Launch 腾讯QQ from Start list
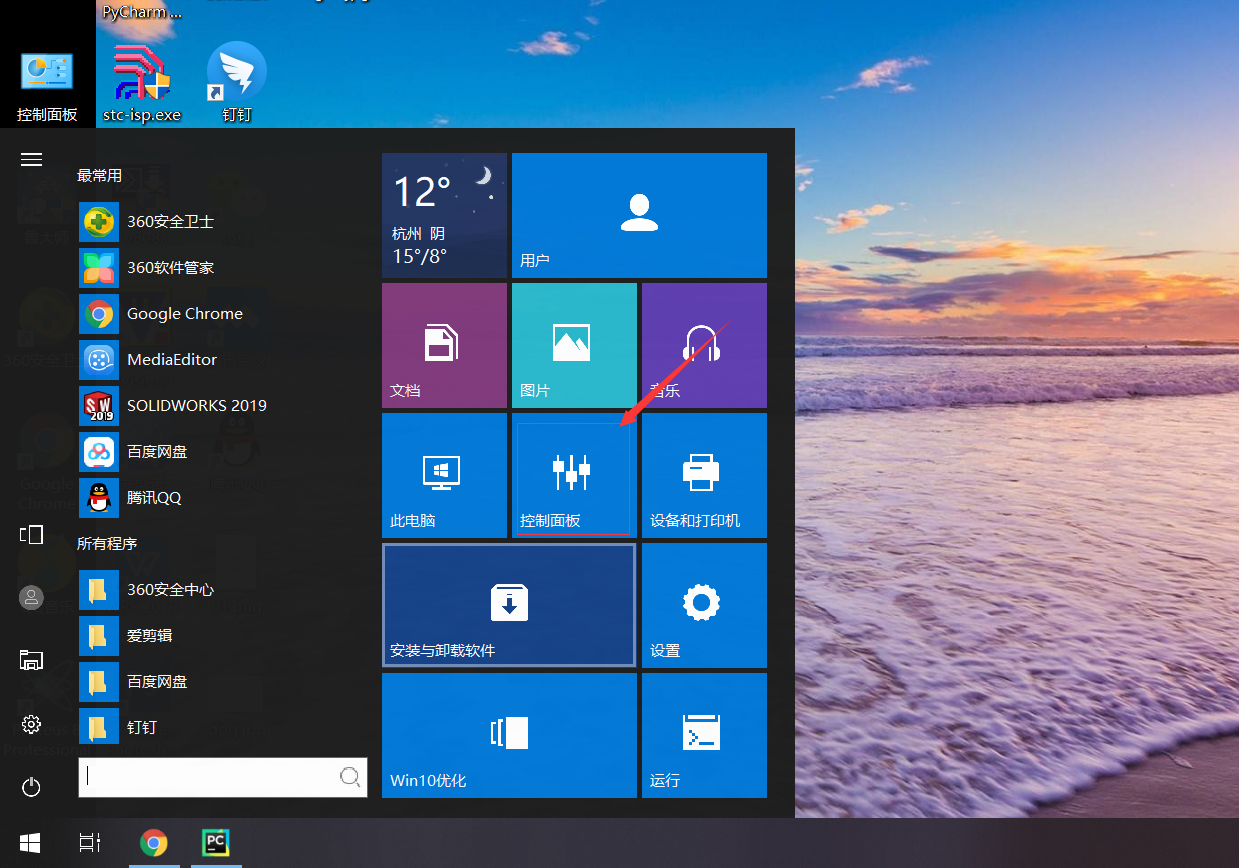The width and height of the screenshot is (1239, 868). point(222,497)
